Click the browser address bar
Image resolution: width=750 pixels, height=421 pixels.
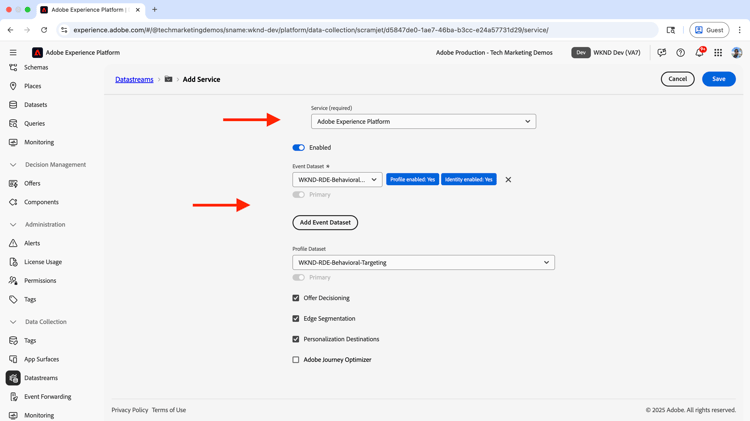[359, 30]
